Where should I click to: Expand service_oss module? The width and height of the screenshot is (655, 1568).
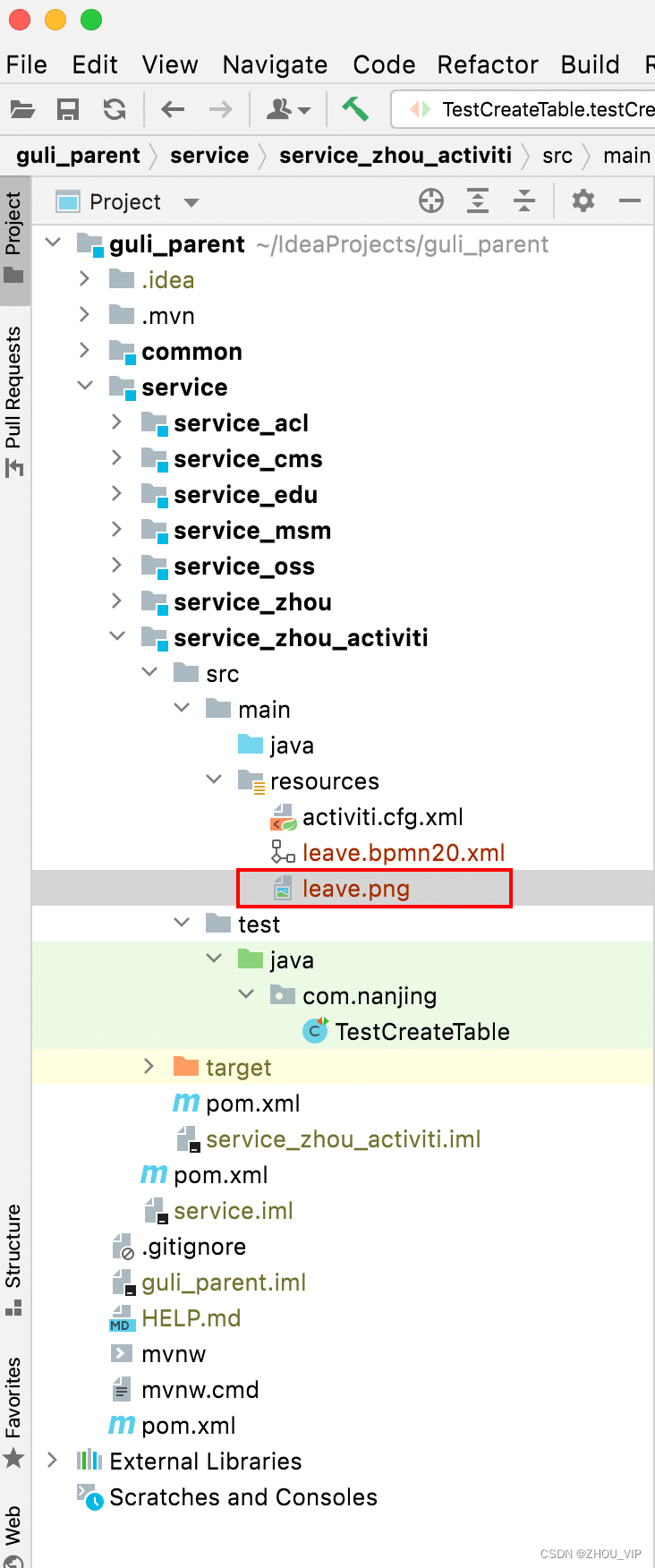pos(117,565)
